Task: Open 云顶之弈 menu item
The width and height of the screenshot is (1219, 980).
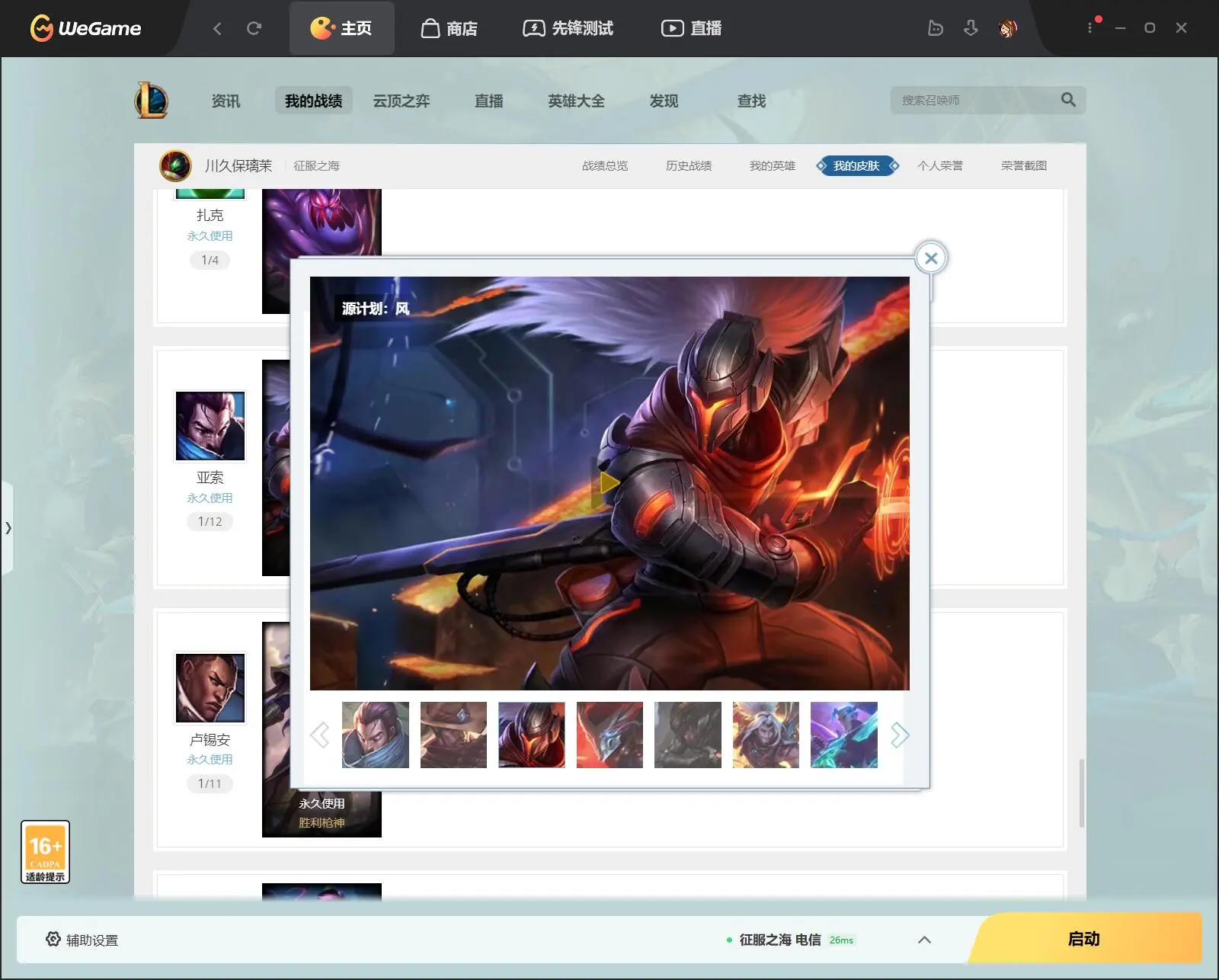Action: click(x=402, y=101)
